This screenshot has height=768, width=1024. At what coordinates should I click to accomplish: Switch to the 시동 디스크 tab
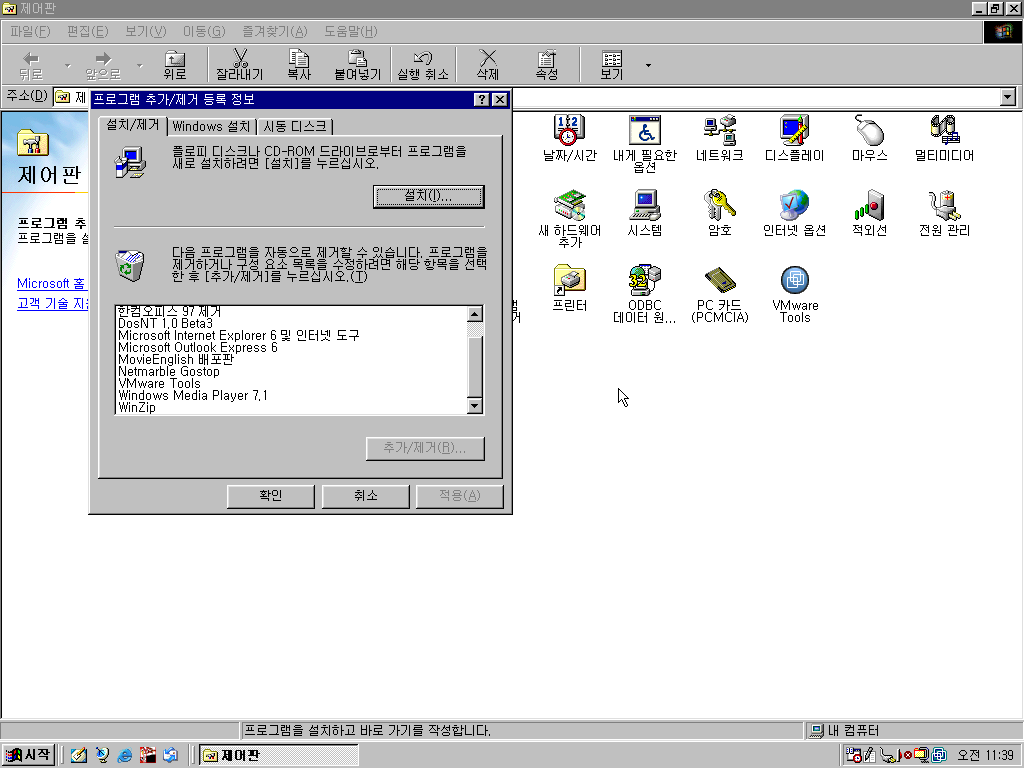tap(295, 127)
